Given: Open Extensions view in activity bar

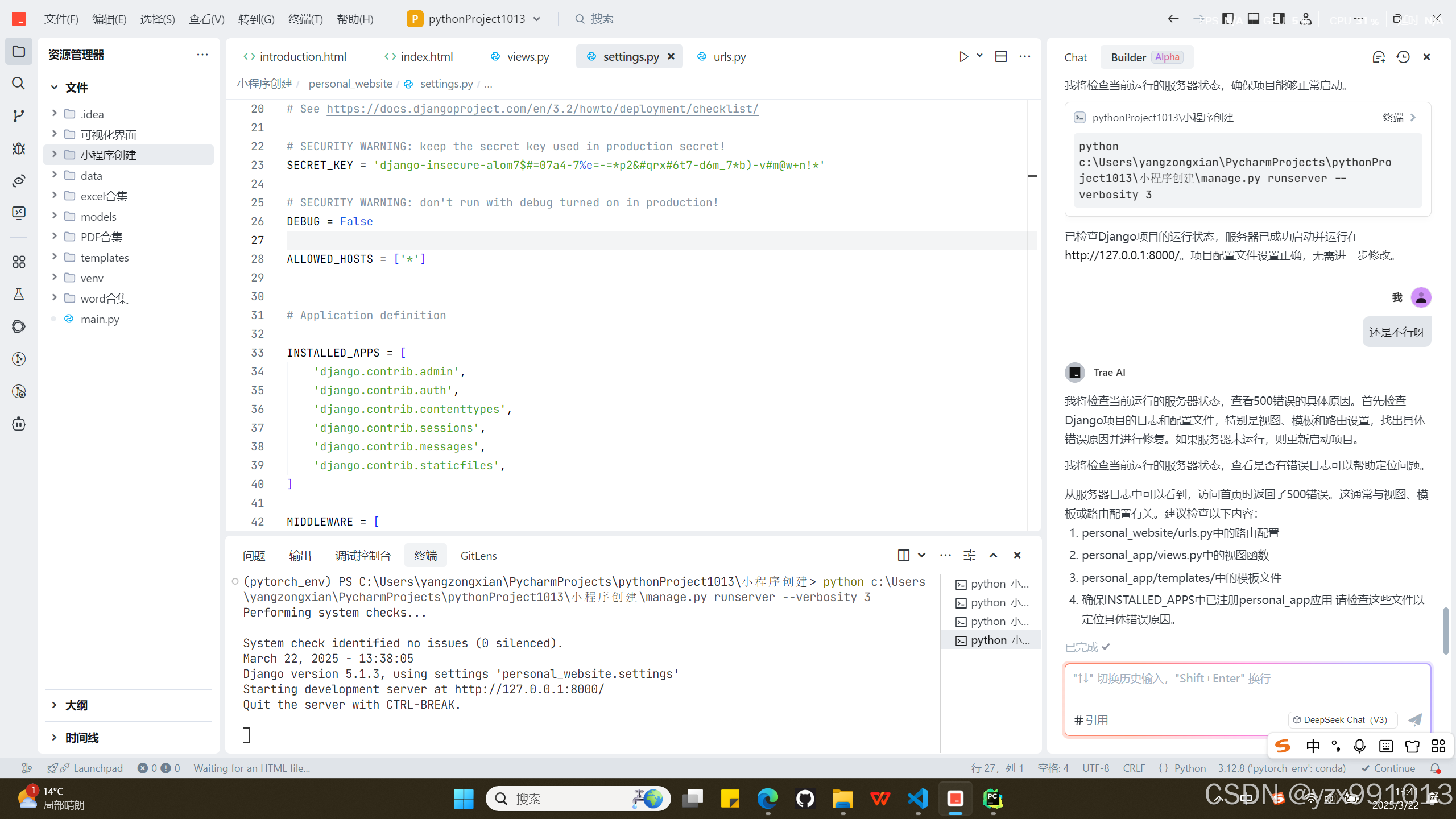Looking at the screenshot, I should [x=18, y=262].
